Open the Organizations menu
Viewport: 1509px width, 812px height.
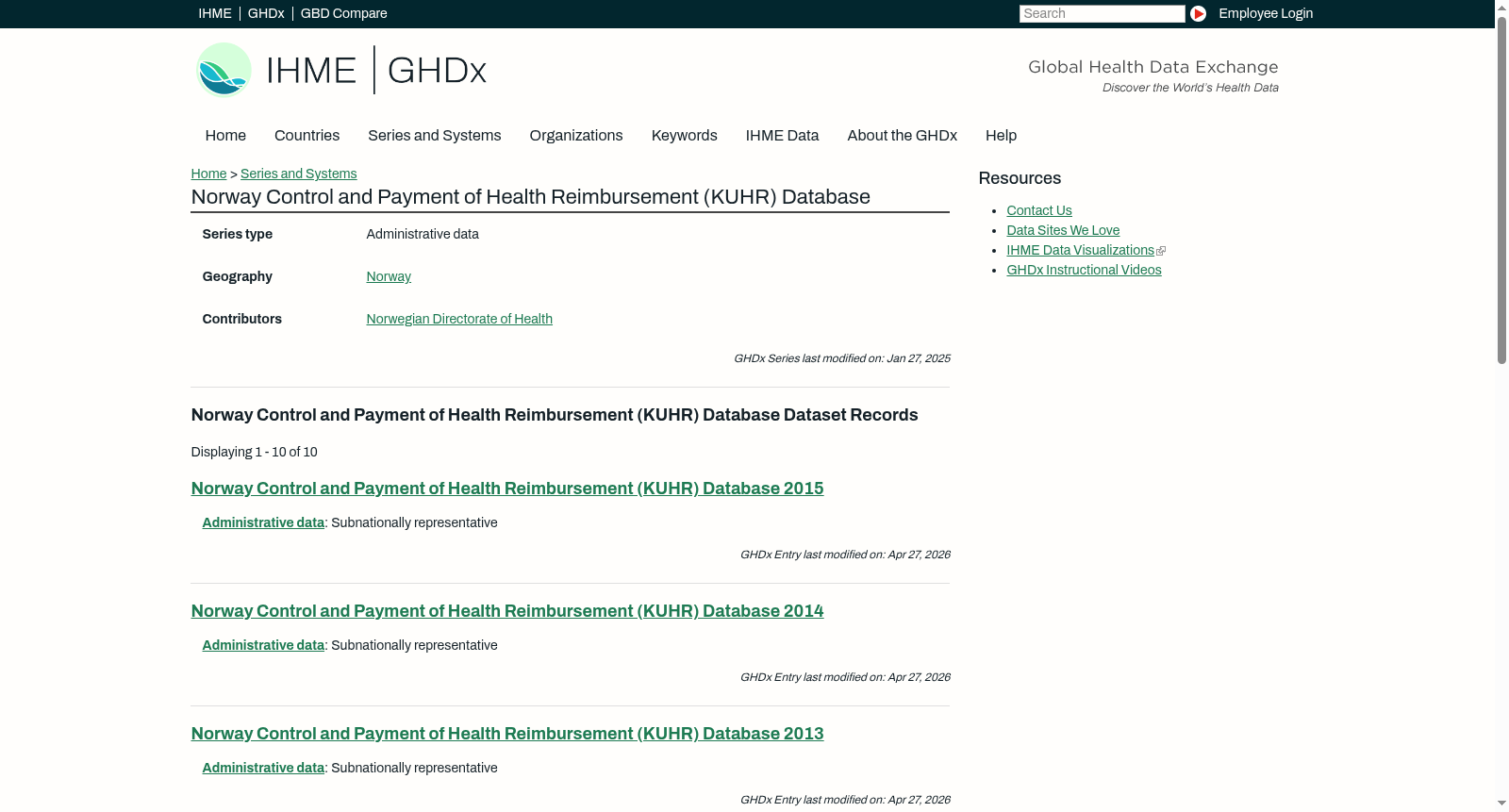click(x=576, y=136)
